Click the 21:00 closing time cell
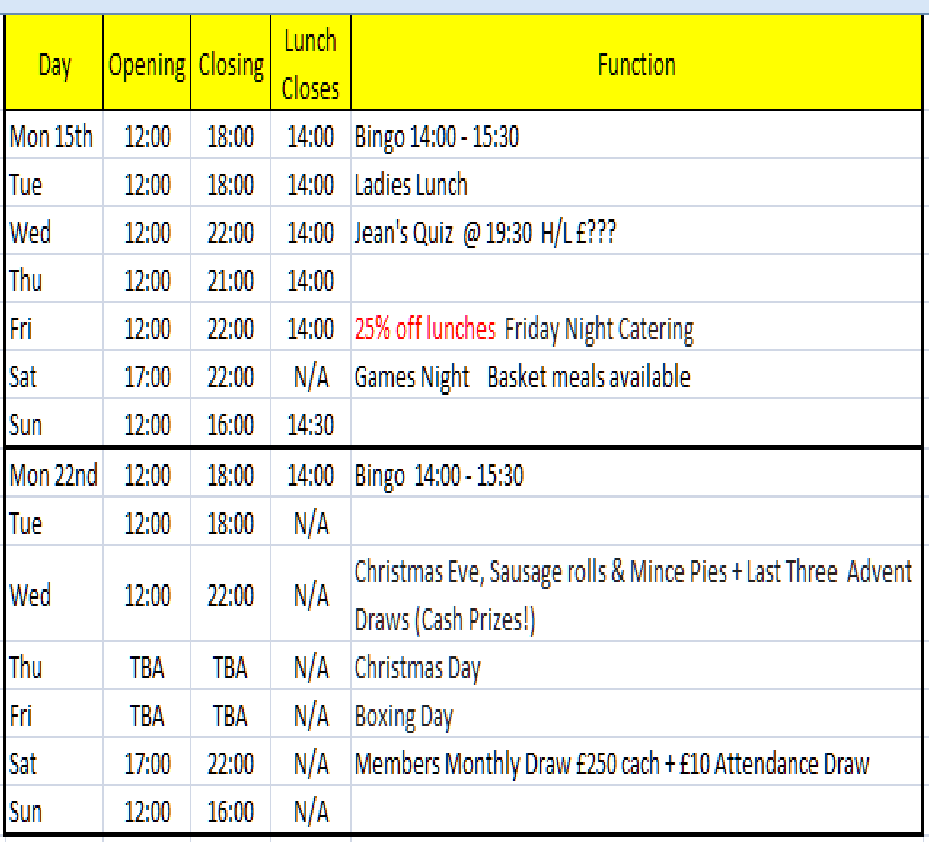This screenshot has width=929, height=842. point(231,281)
